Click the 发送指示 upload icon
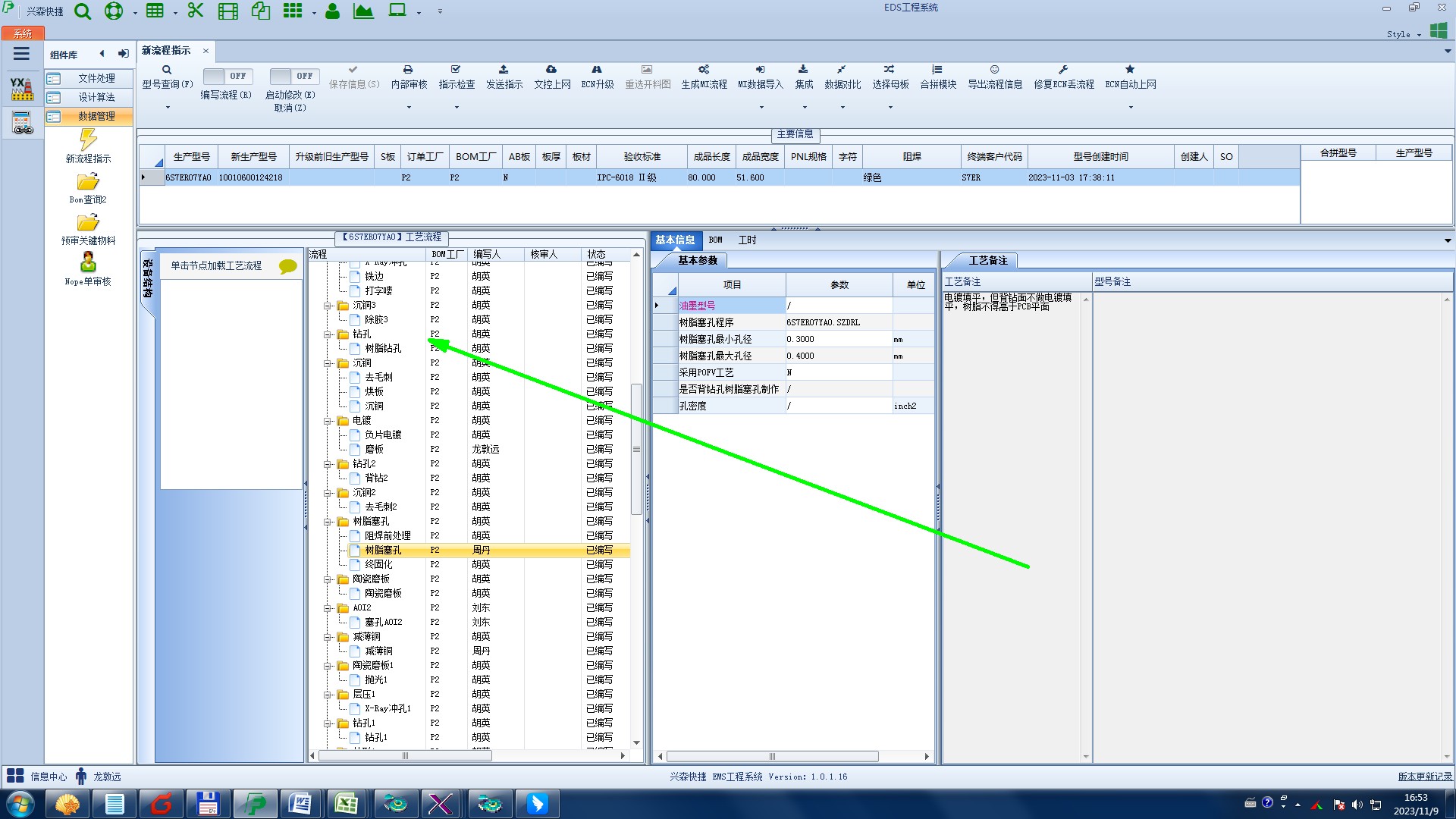The image size is (1456, 819). (504, 70)
